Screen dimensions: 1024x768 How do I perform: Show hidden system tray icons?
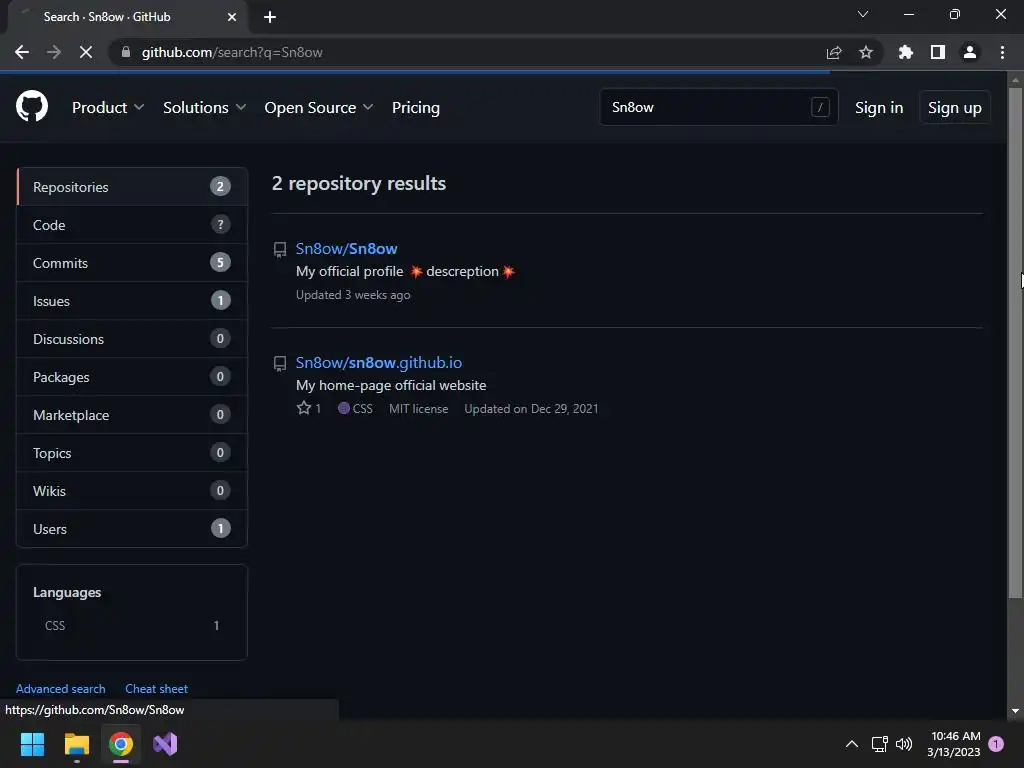(x=852, y=744)
